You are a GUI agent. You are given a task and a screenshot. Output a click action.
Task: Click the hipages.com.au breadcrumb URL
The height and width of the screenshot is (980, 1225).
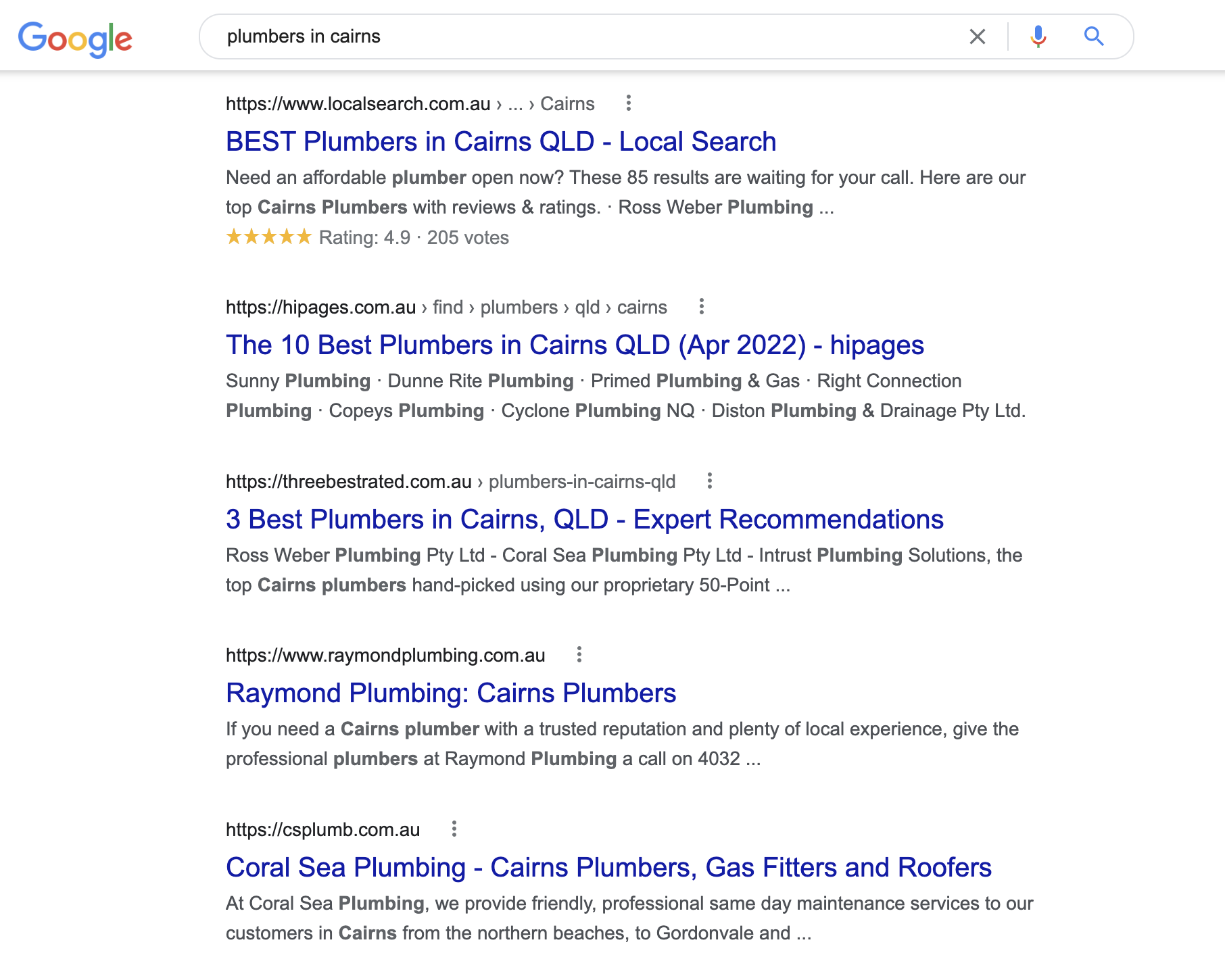click(446, 308)
